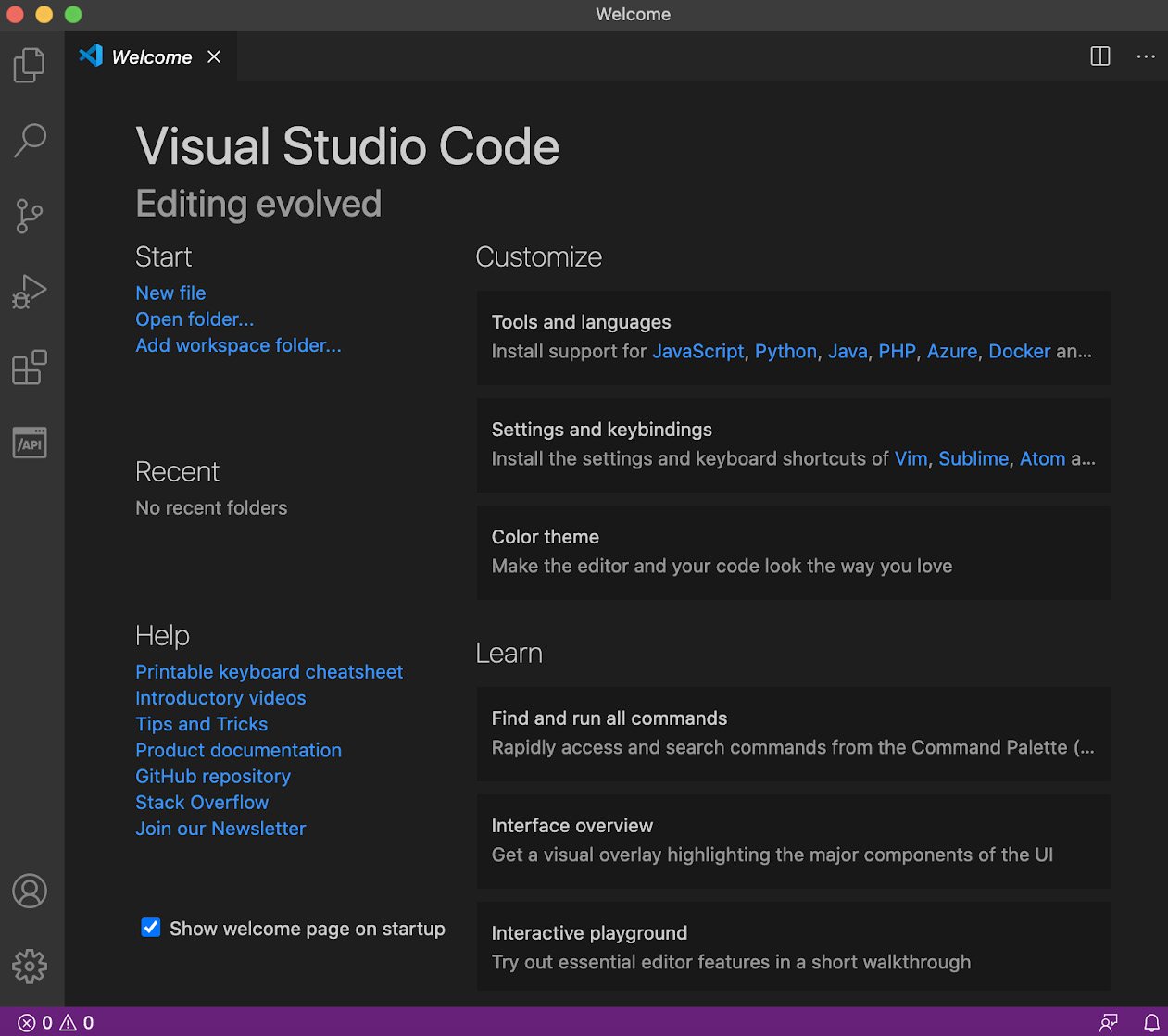Image resolution: width=1168 pixels, height=1036 pixels.
Task: Install Vim keybindings
Action: coord(911,459)
